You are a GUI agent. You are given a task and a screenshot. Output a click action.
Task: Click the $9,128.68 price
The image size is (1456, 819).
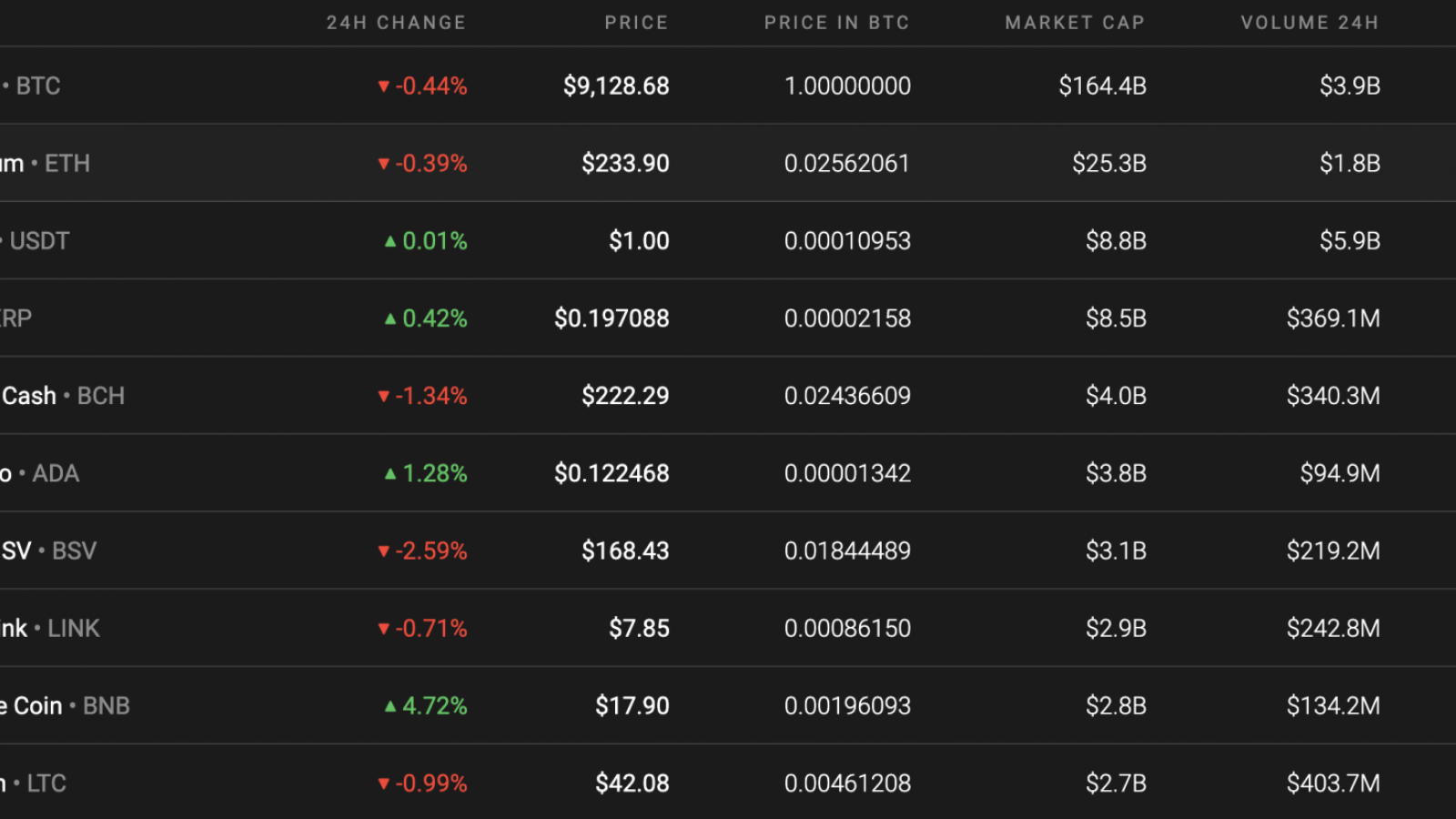click(616, 86)
